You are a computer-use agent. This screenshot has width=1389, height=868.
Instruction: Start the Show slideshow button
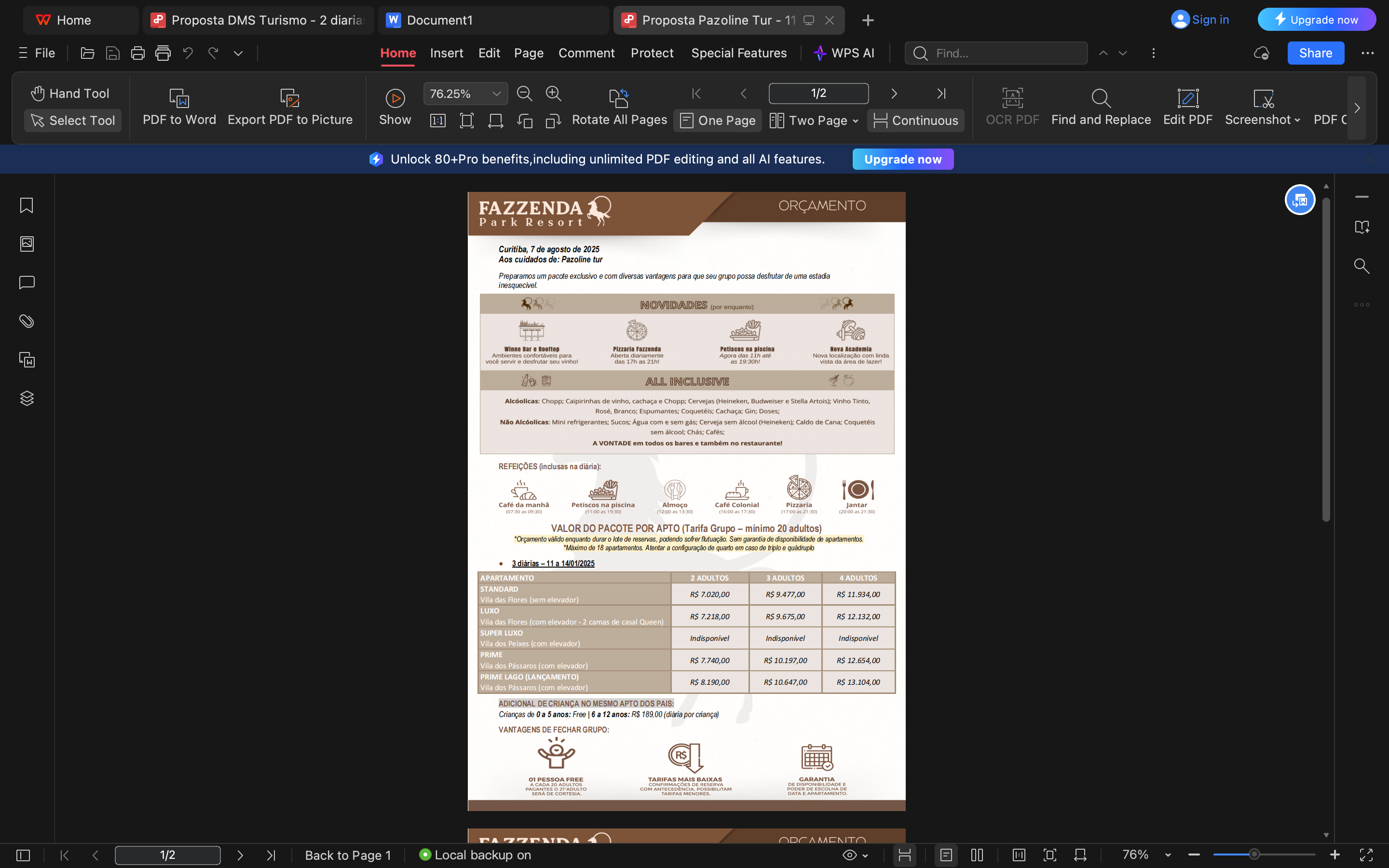tap(395, 108)
